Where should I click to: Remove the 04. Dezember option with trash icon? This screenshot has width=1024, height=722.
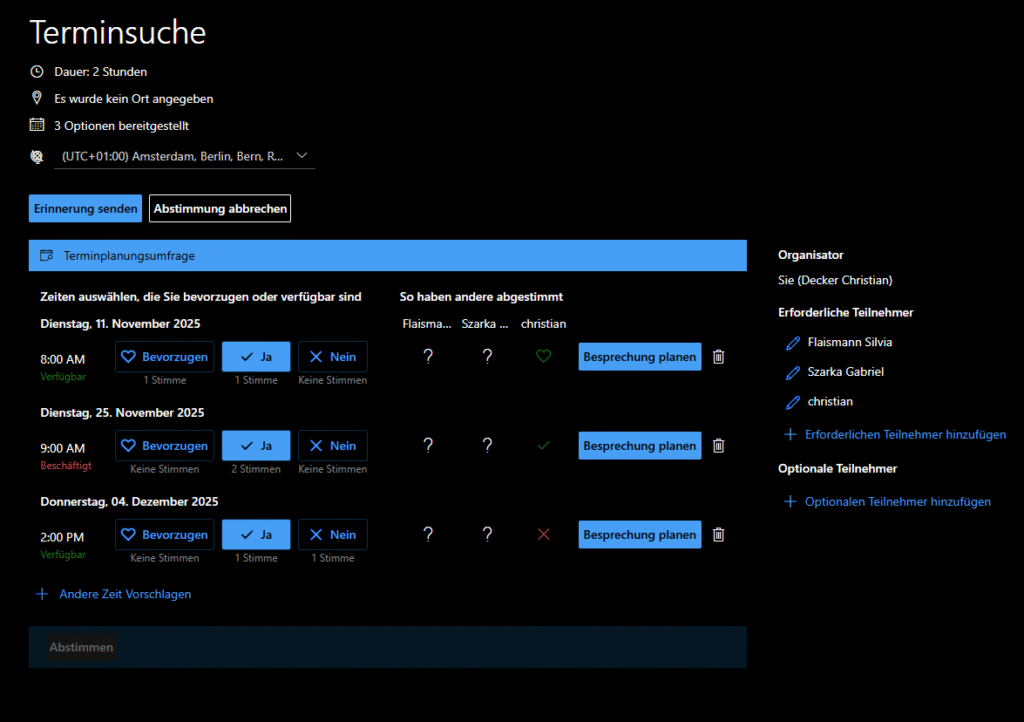click(x=718, y=535)
